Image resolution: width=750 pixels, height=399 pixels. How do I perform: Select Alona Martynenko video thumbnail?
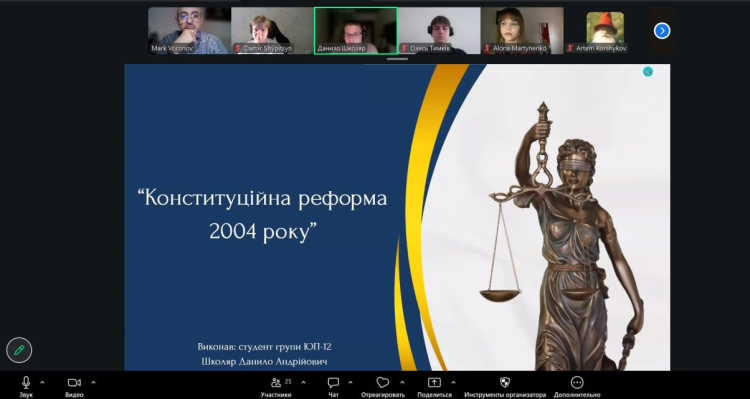[522, 31]
